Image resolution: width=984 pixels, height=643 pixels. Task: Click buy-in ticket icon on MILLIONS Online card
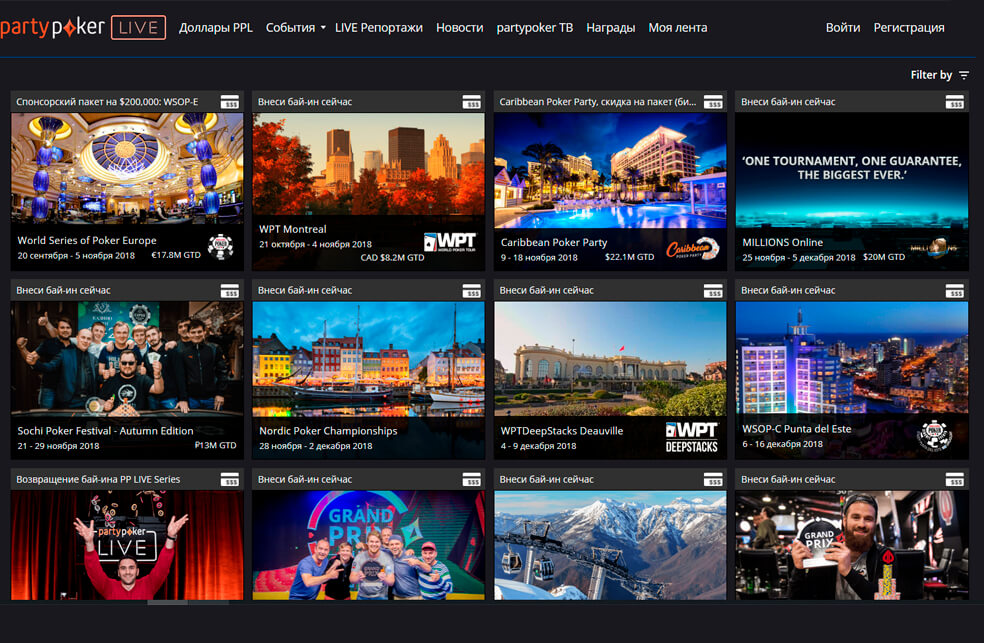tap(955, 102)
